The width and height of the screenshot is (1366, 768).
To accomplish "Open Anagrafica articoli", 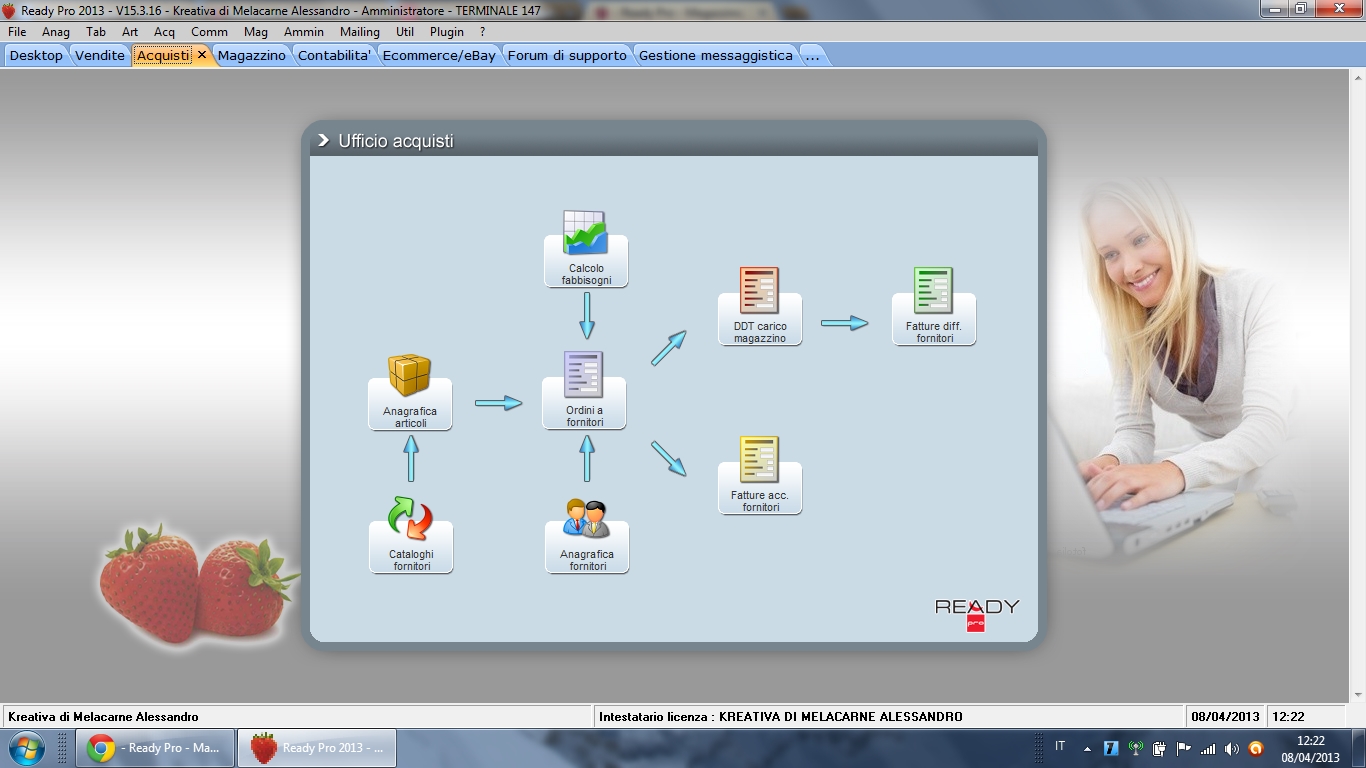I will (410, 392).
